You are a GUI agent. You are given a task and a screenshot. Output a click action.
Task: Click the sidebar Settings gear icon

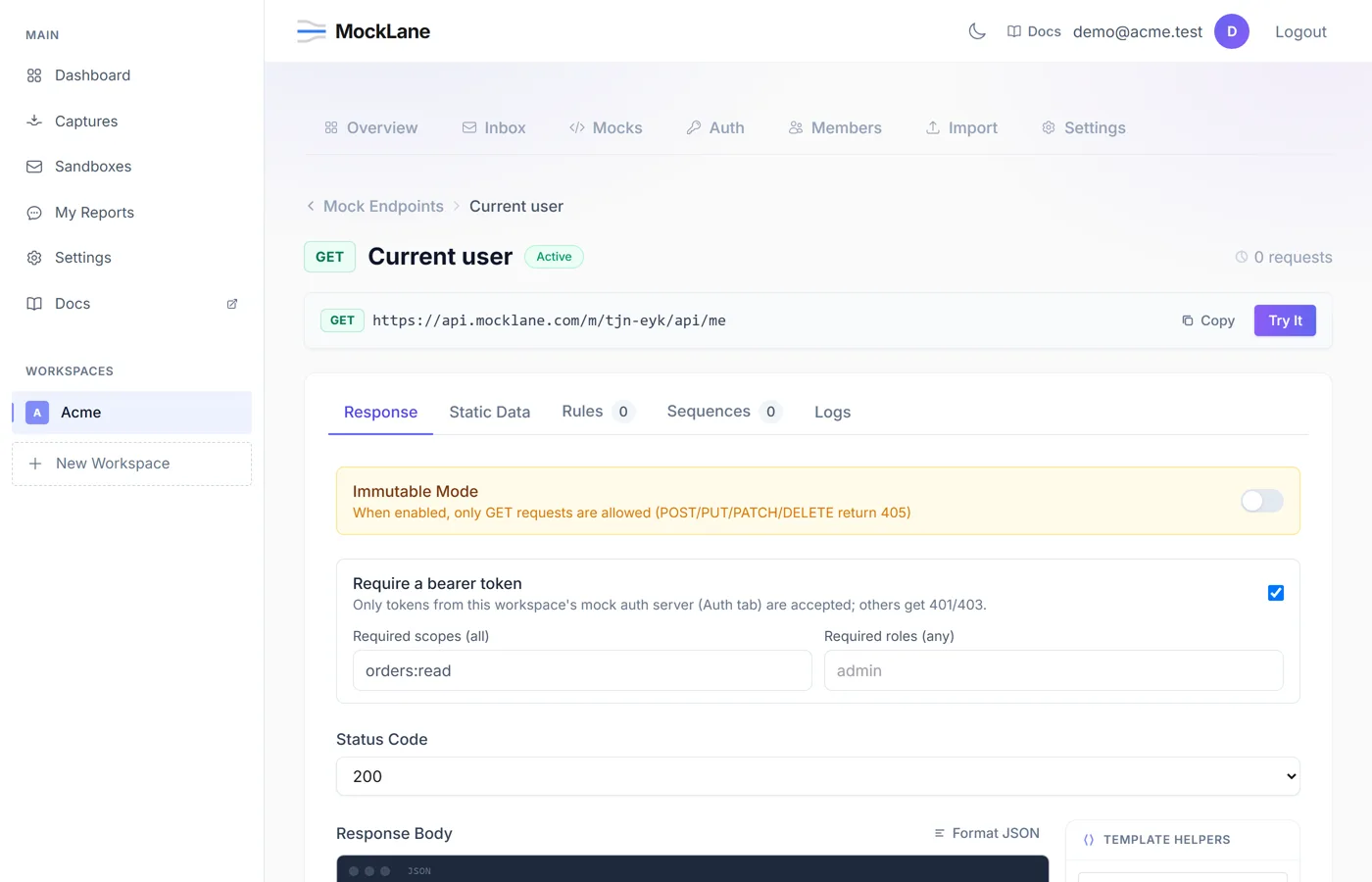click(x=34, y=258)
